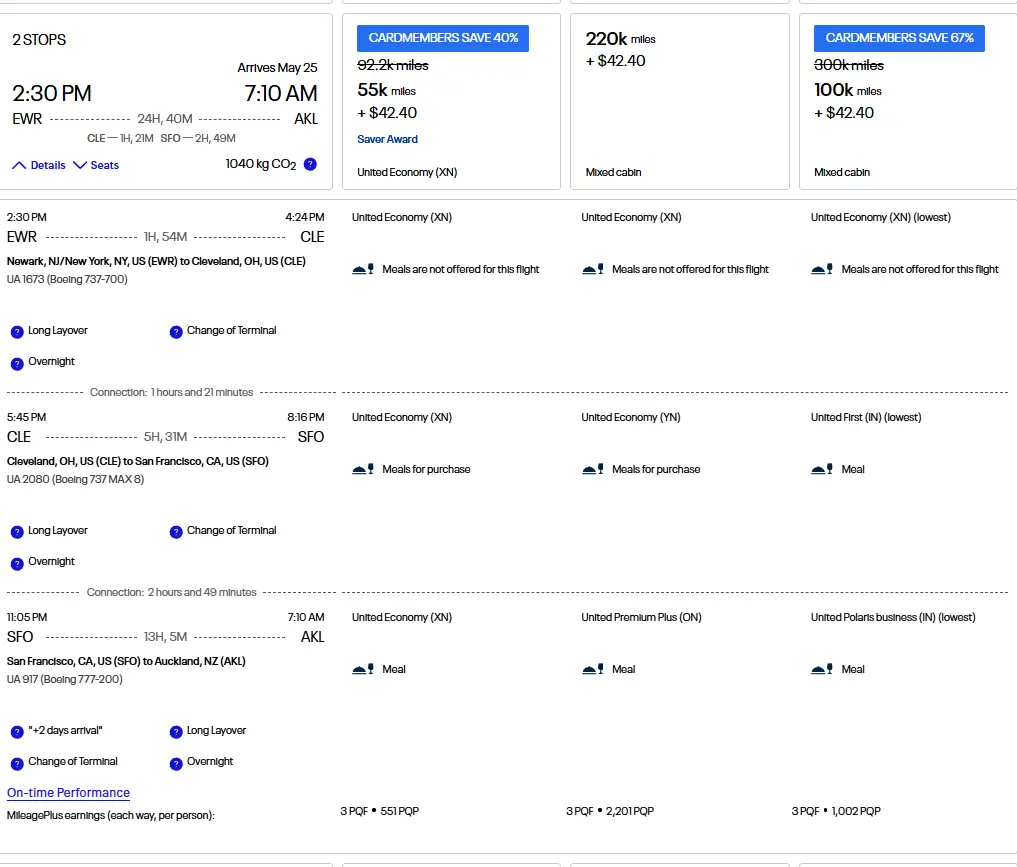1017x867 pixels.
Task: Click 'Connection: 1 hours and 21 minutes' text
Action: [x=171, y=392]
